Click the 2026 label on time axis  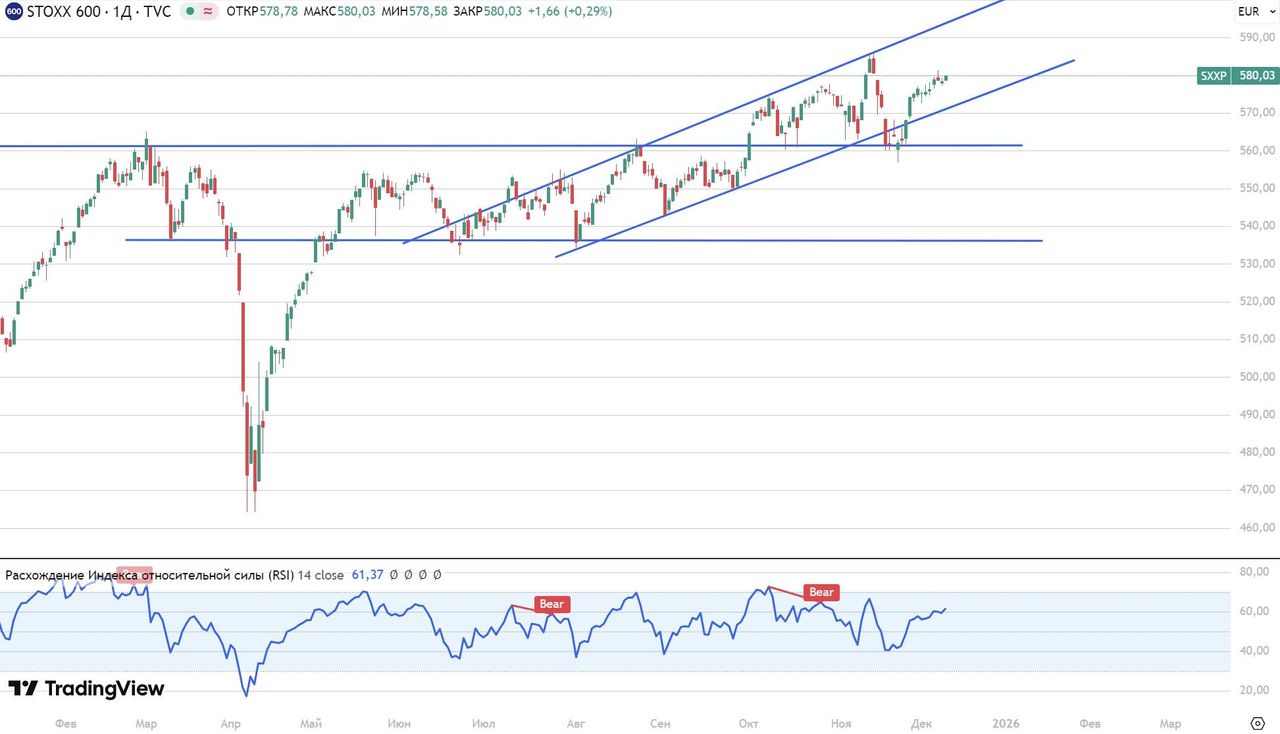1005,723
